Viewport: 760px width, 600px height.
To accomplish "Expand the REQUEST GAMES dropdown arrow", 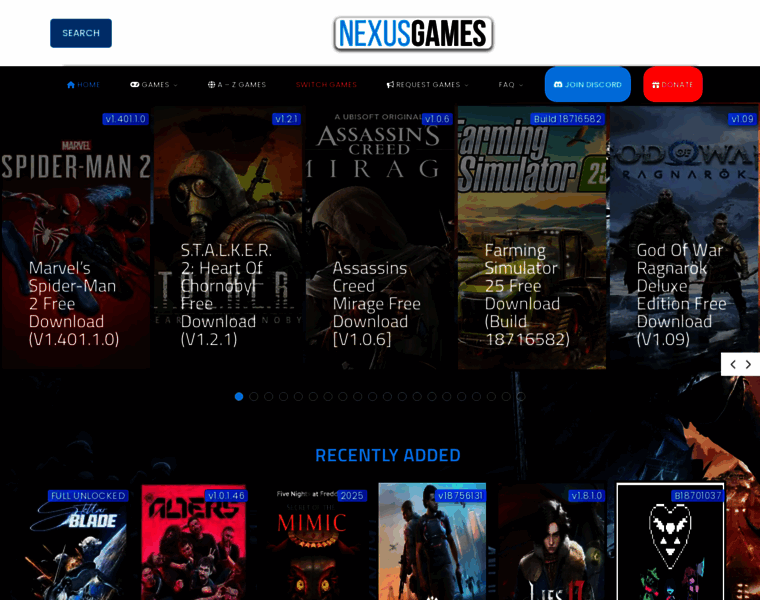I will coord(466,85).
